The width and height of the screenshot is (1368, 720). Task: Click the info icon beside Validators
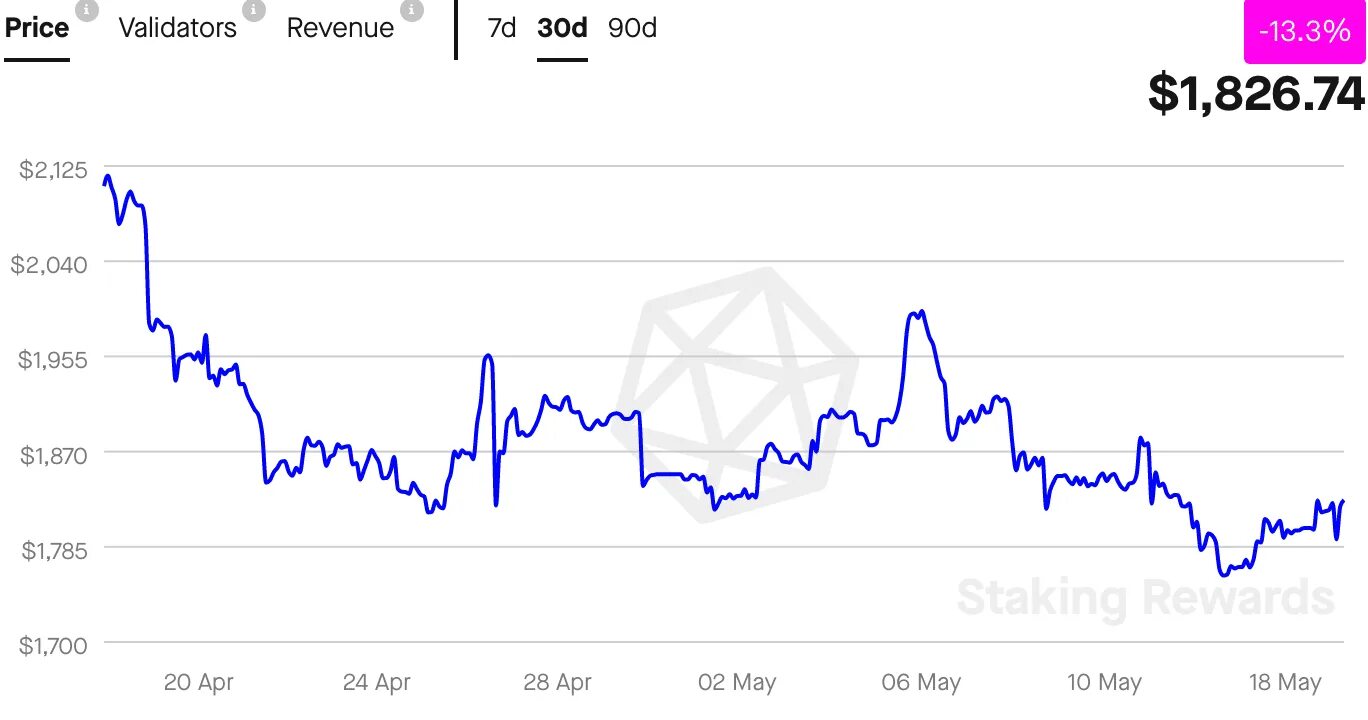click(254, 10)
